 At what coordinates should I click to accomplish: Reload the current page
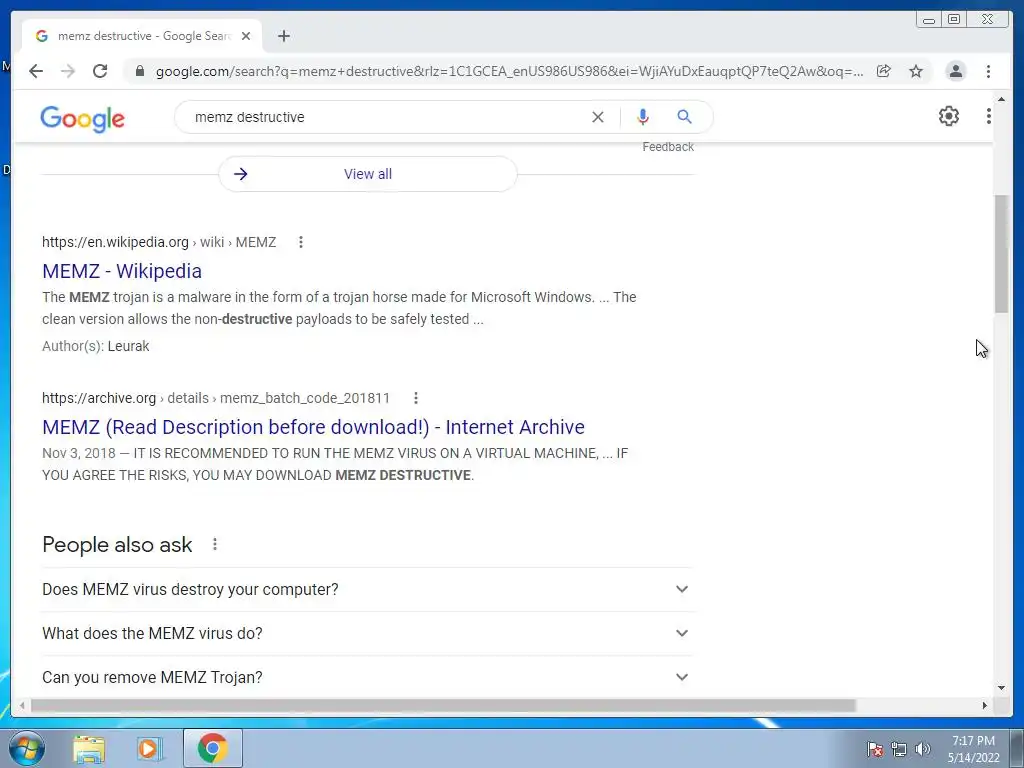(100, 71)
